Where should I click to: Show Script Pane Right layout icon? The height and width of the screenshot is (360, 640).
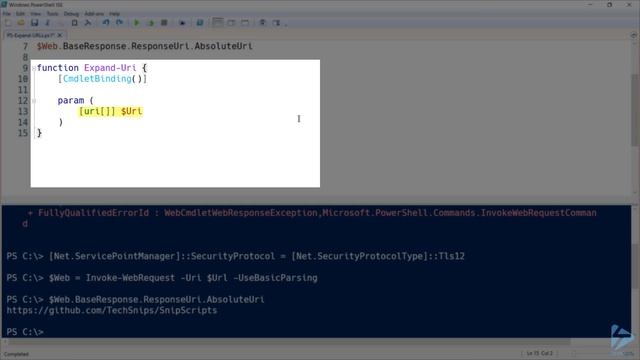(231, 23)
